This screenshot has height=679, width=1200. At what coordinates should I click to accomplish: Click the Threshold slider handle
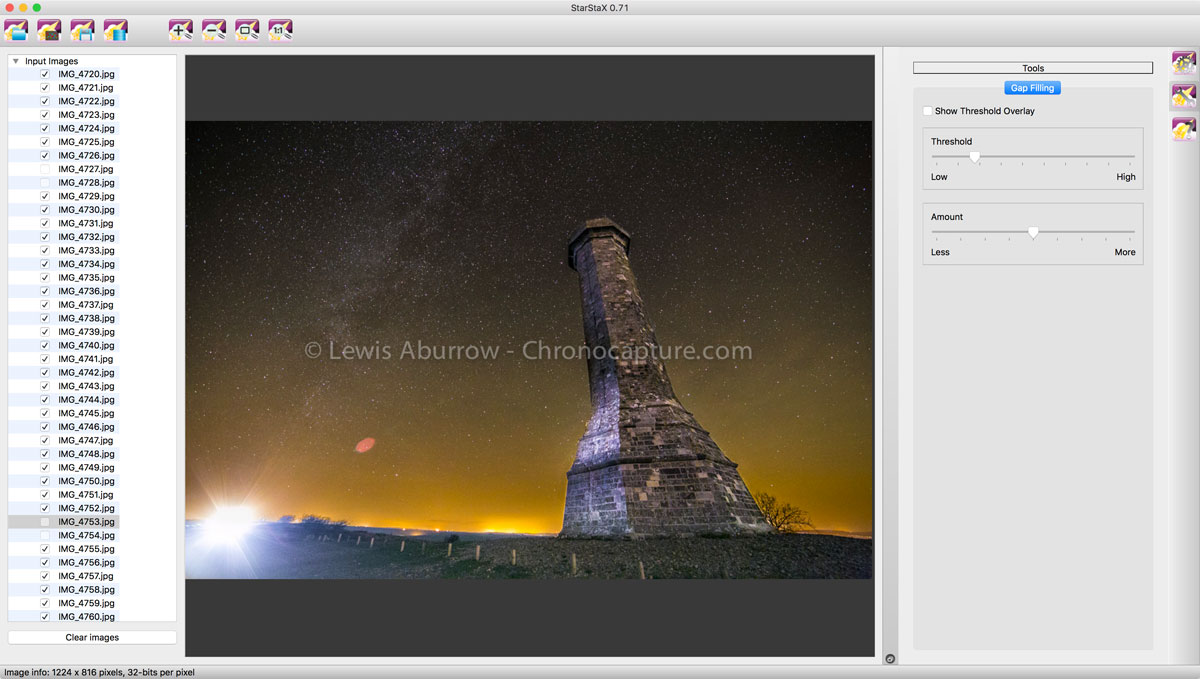[974, 157]
